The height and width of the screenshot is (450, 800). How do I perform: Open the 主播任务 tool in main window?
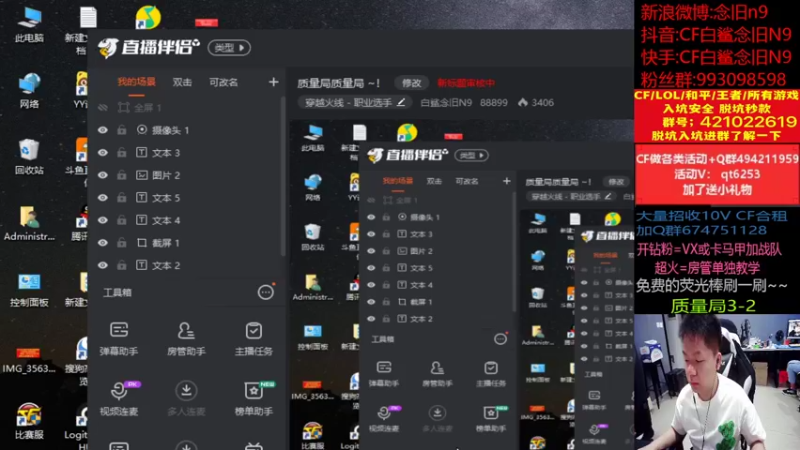click(254, 338)
